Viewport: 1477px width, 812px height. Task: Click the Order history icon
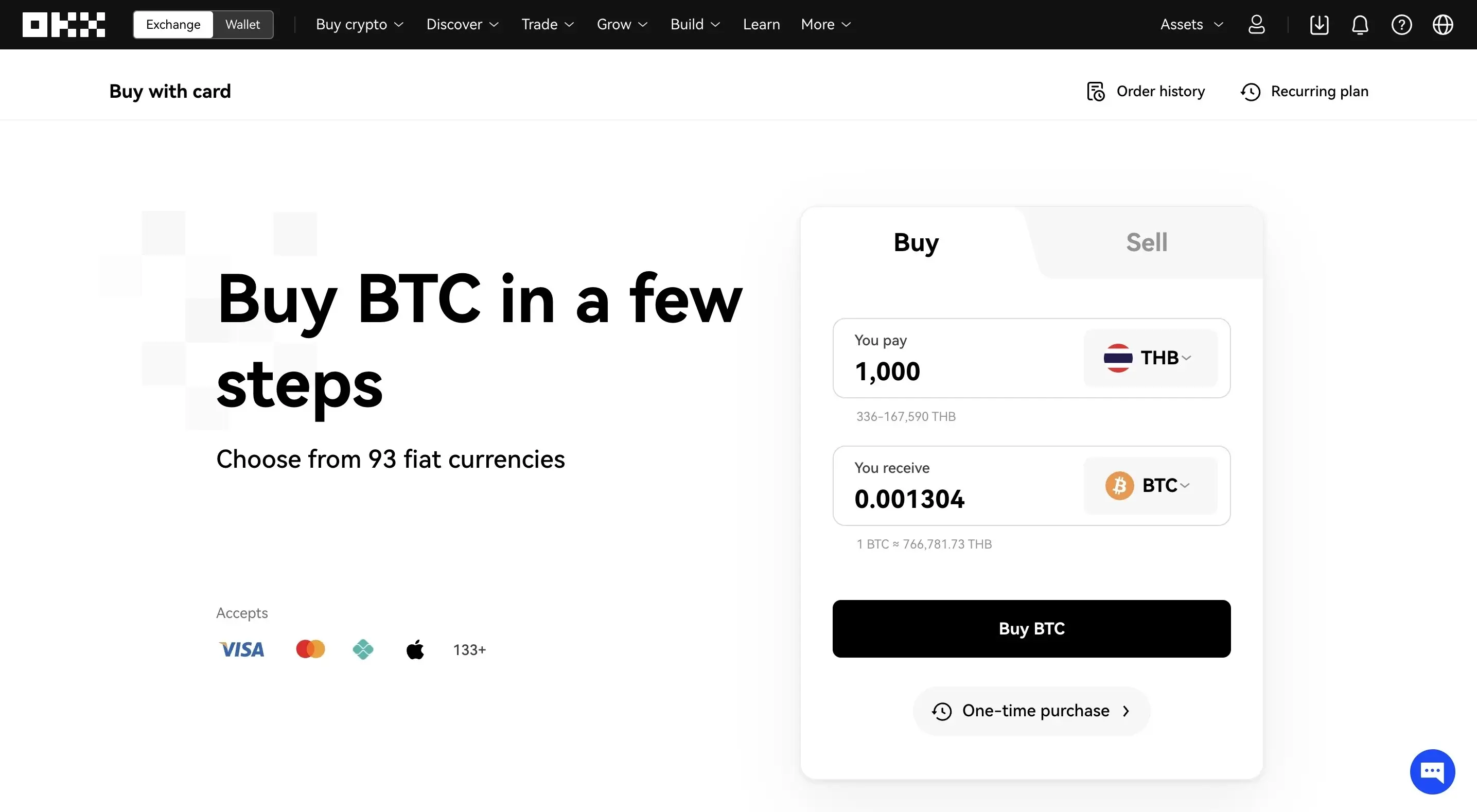click(1096, 92)
